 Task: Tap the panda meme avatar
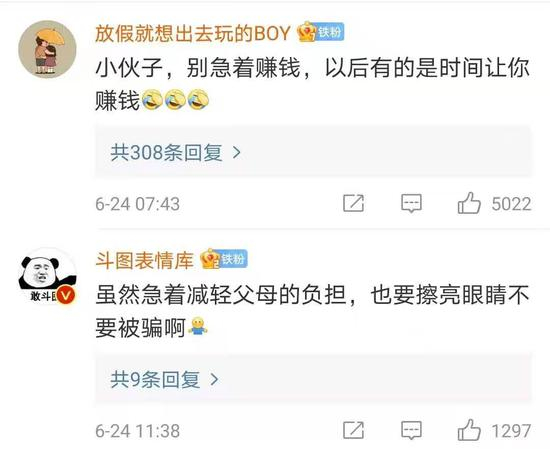(x=47, y=276)
